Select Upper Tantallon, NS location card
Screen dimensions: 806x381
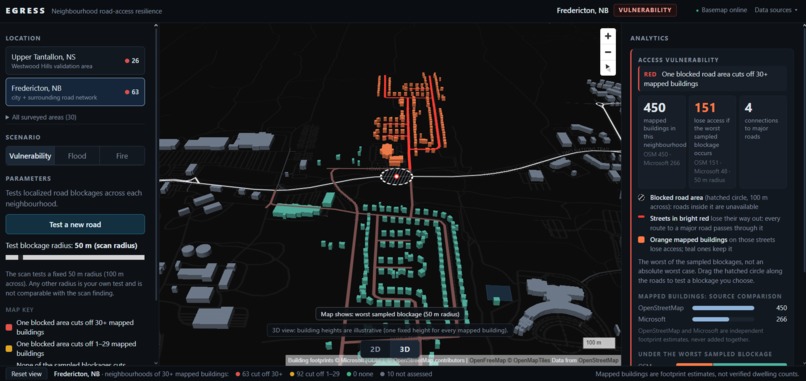click(x=75, y=61)
